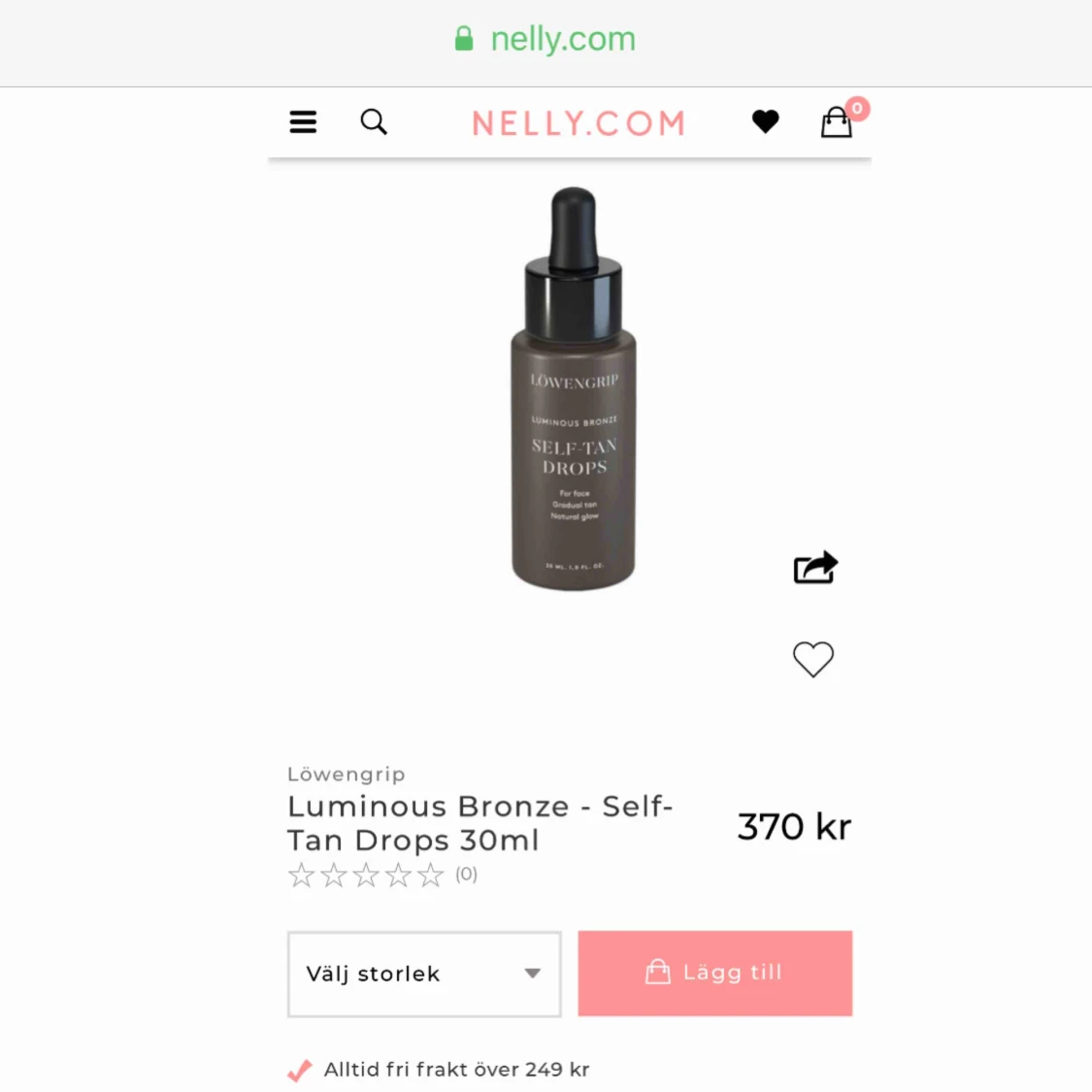Enlarge the Self-Tan Drops product image

click(573, 388)
